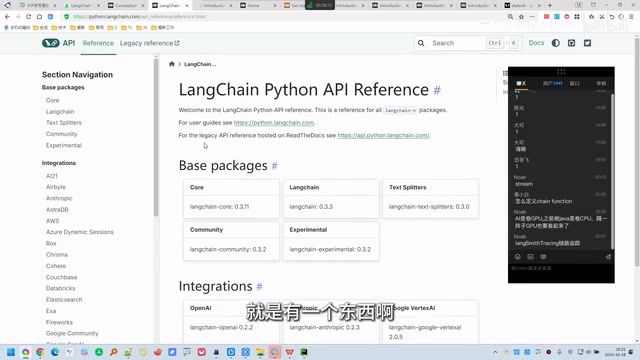Viewport: 640px width, 360px height.
Task: Follow the python.langchain.com user guides link
Action: point(274,122)
